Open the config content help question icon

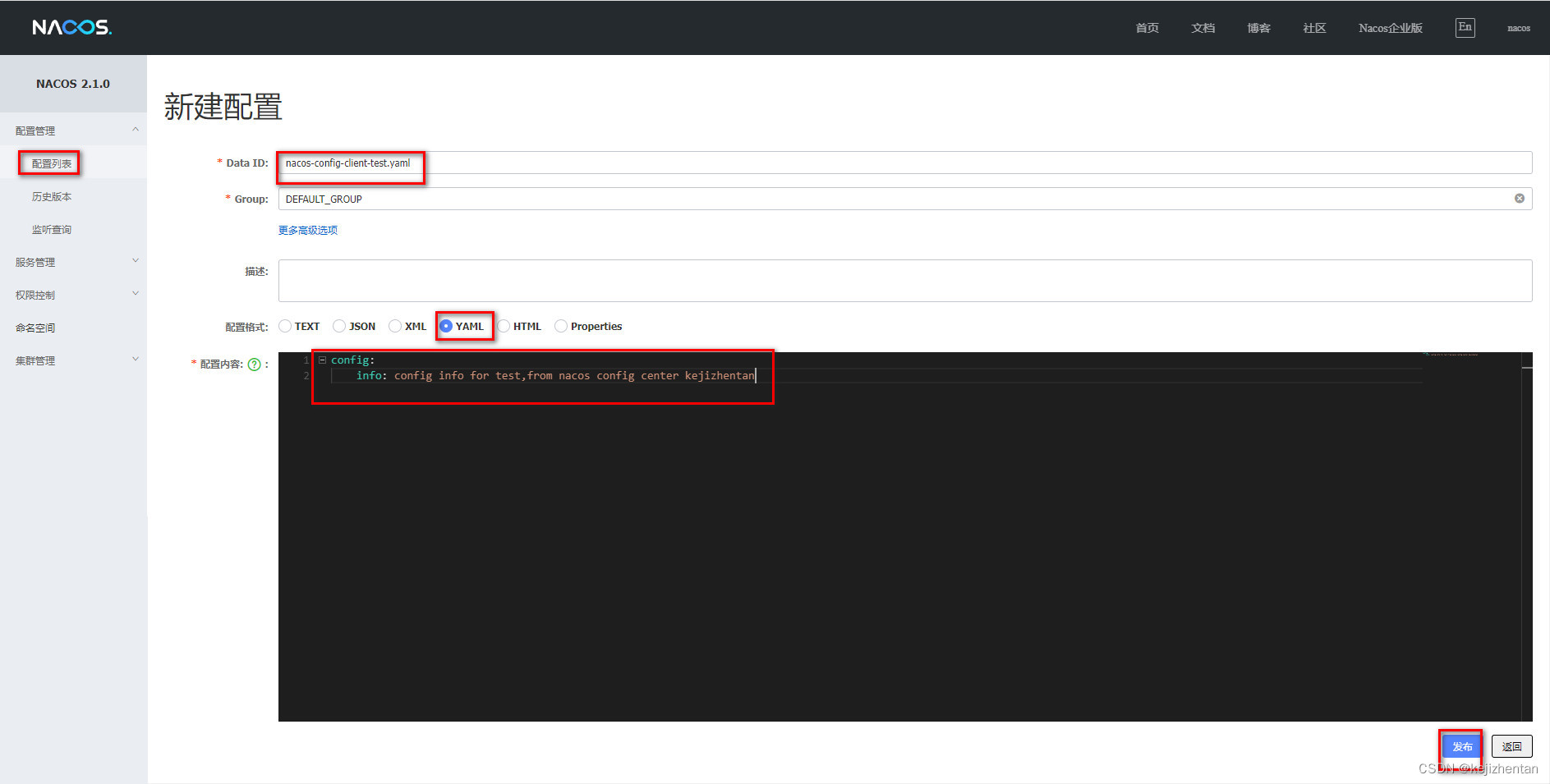pyautogui.click(x=255, y=364)
